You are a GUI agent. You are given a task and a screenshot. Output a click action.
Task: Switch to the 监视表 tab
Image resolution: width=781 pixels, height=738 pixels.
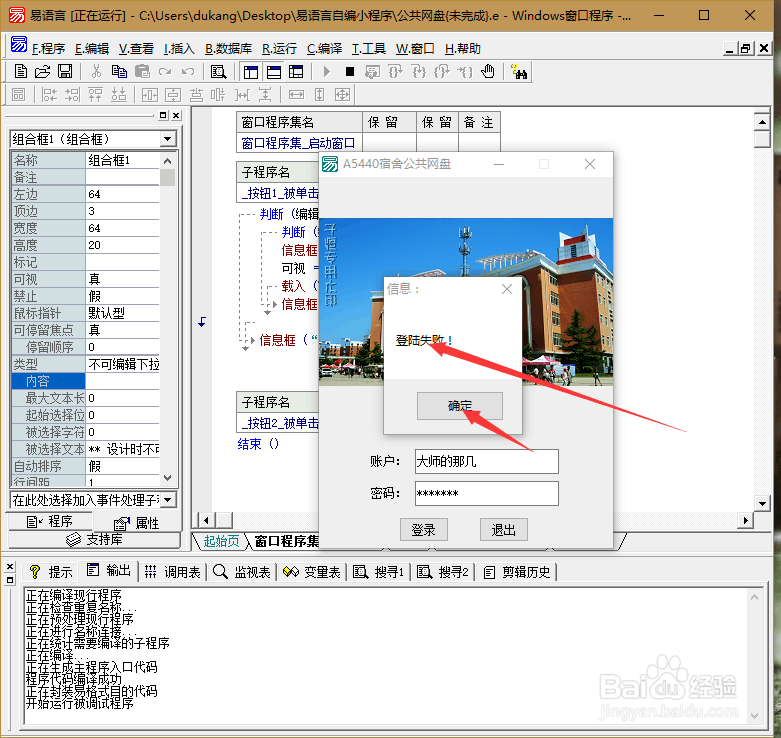[242, 572]
